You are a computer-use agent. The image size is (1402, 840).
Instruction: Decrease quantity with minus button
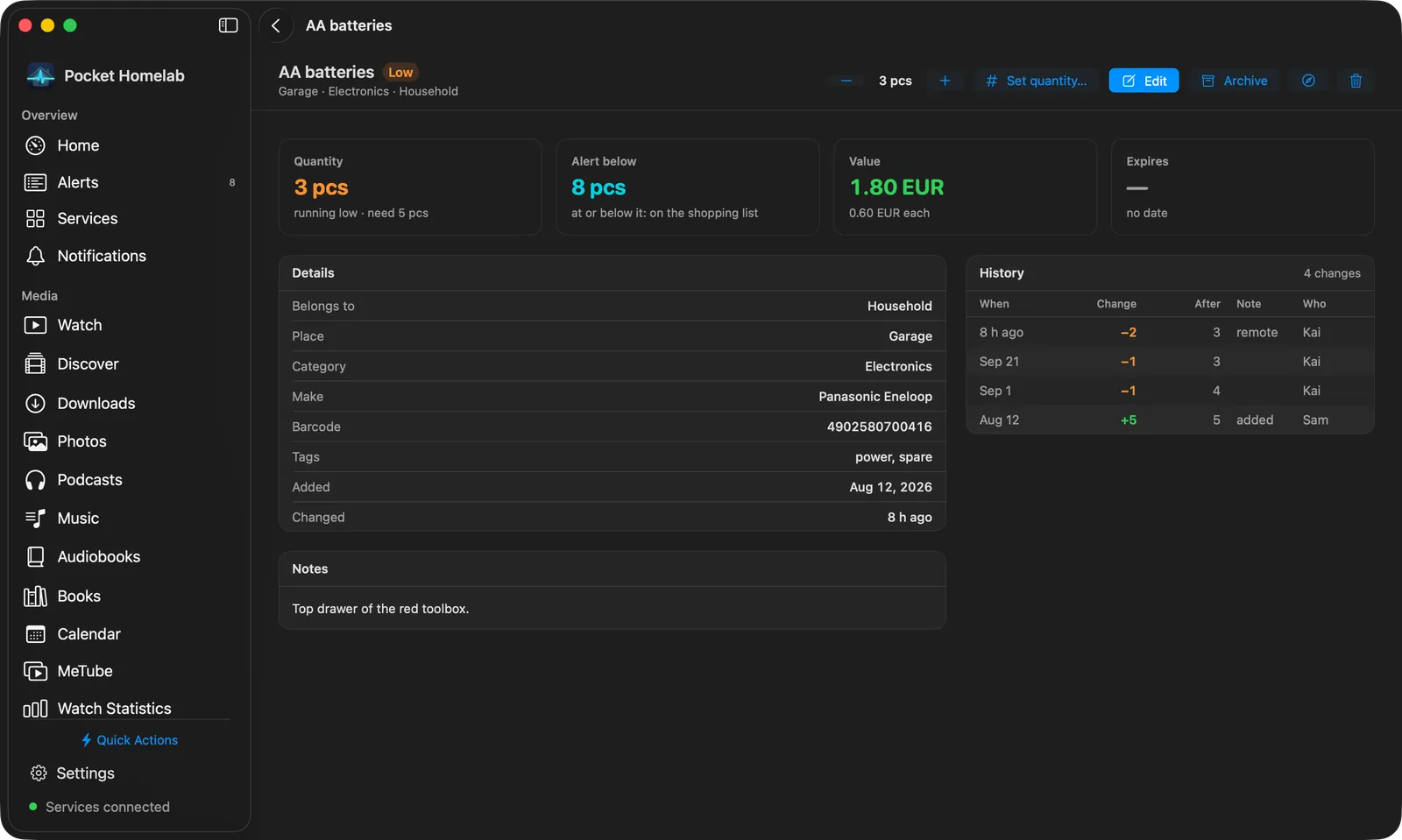pos(846,81)
